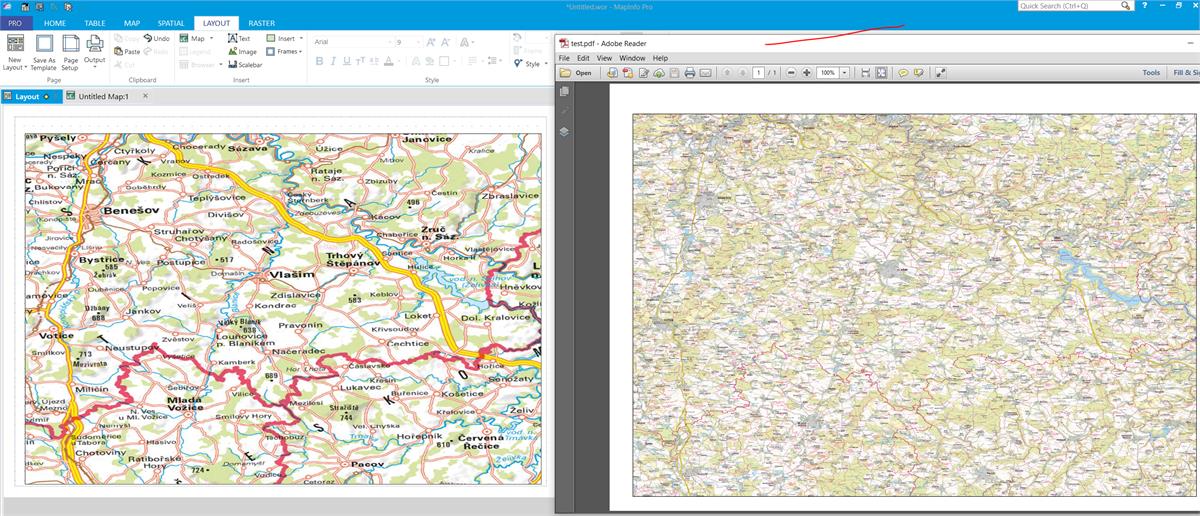Open View menu in Adobe Reader
1200x516 pixels.
click(604, 58)
